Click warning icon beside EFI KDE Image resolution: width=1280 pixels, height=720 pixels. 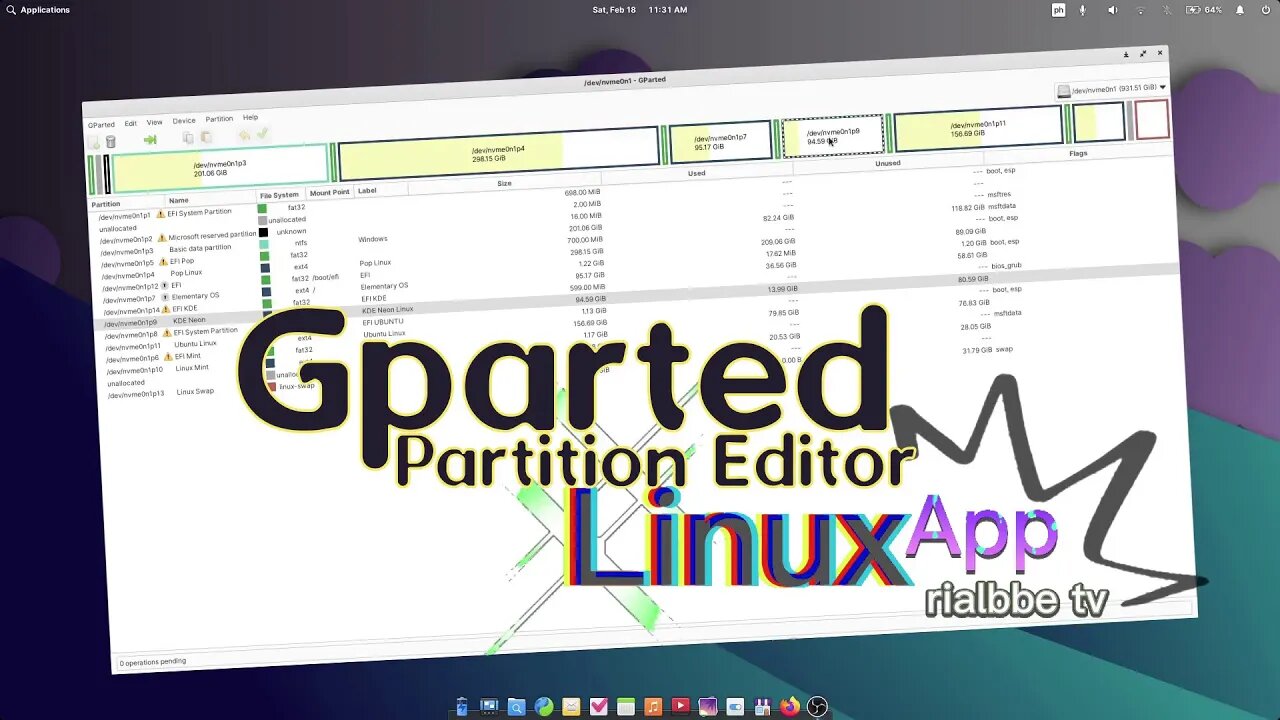pyautogui.click(x=166, y=310)
